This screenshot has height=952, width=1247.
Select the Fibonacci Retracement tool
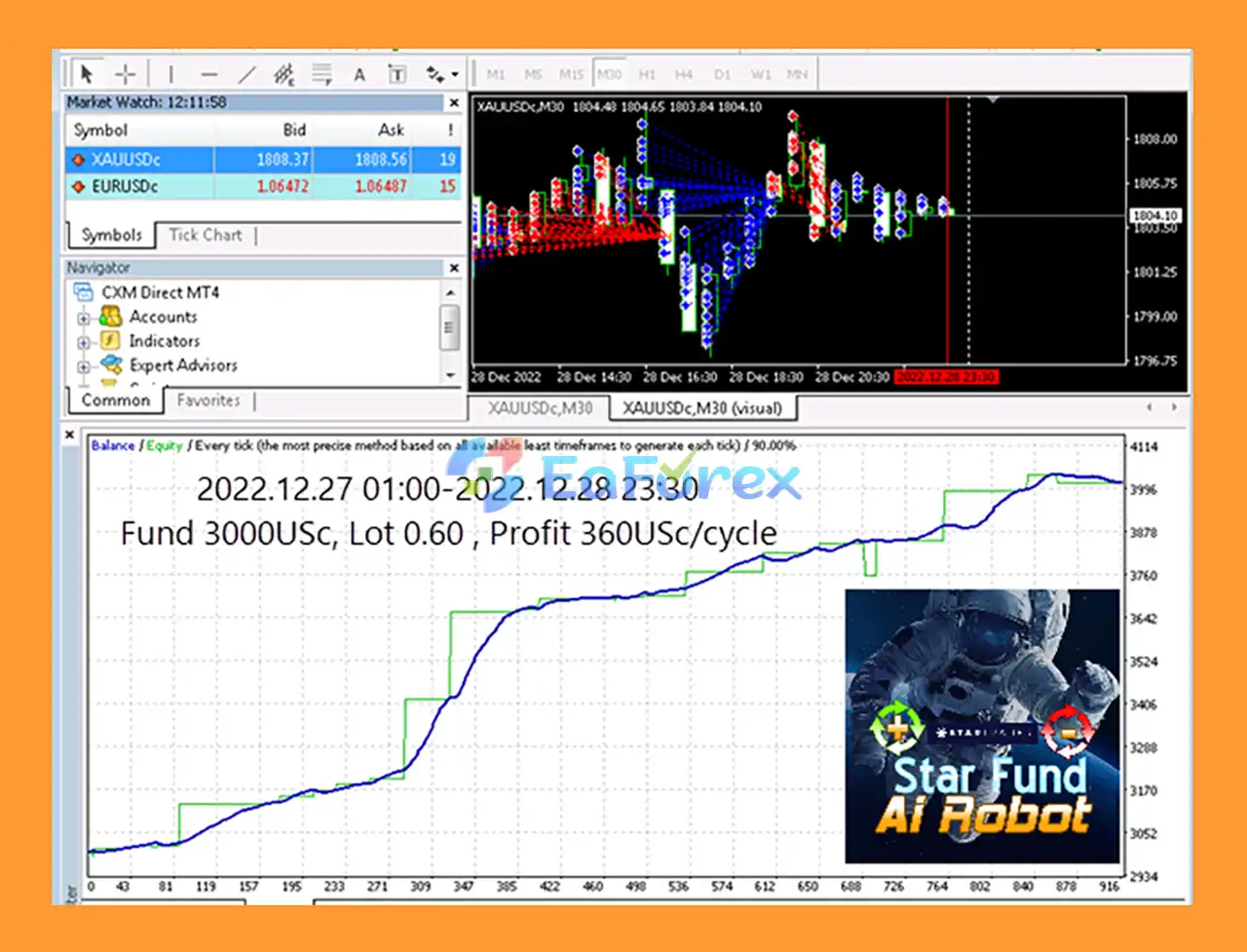(321, 74)
